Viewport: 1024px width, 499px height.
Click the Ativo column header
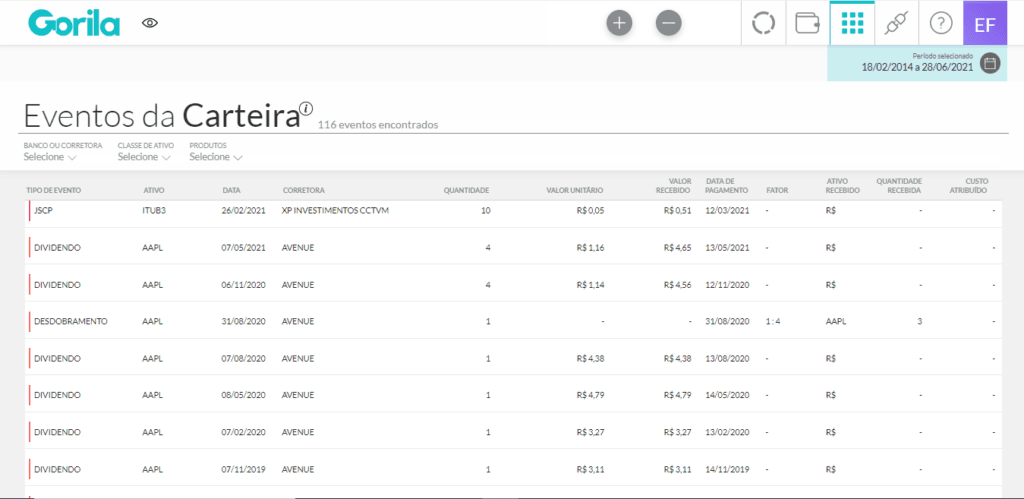pyautogui.click(x=153, y=191)
